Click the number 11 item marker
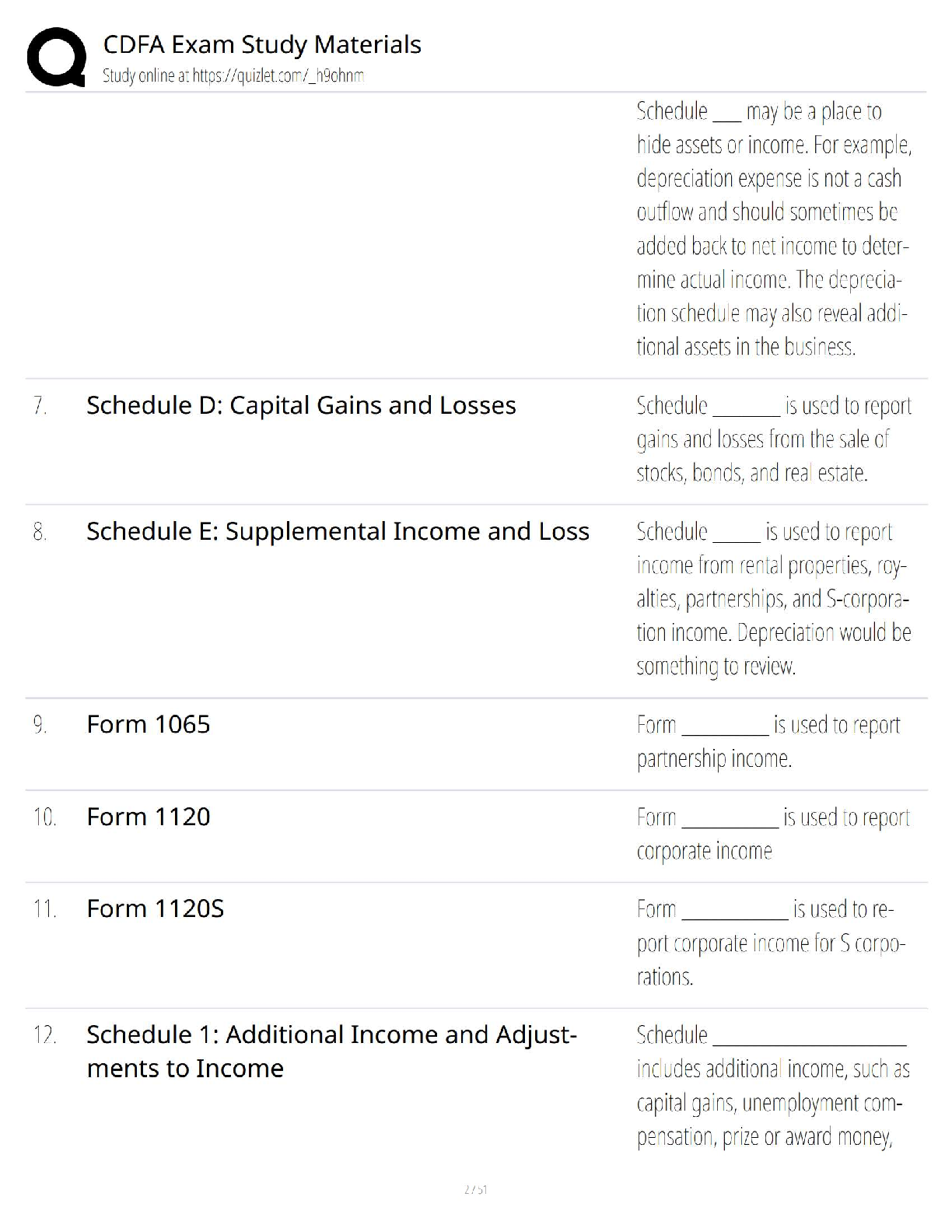The image size is (952, 1232). [44, 908]
